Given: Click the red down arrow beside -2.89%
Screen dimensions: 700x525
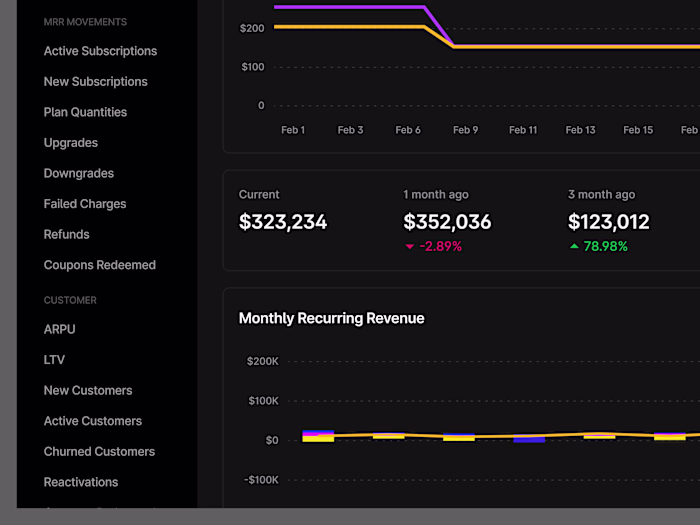Looking at the screenshot, I should click(x=409, y=246).
